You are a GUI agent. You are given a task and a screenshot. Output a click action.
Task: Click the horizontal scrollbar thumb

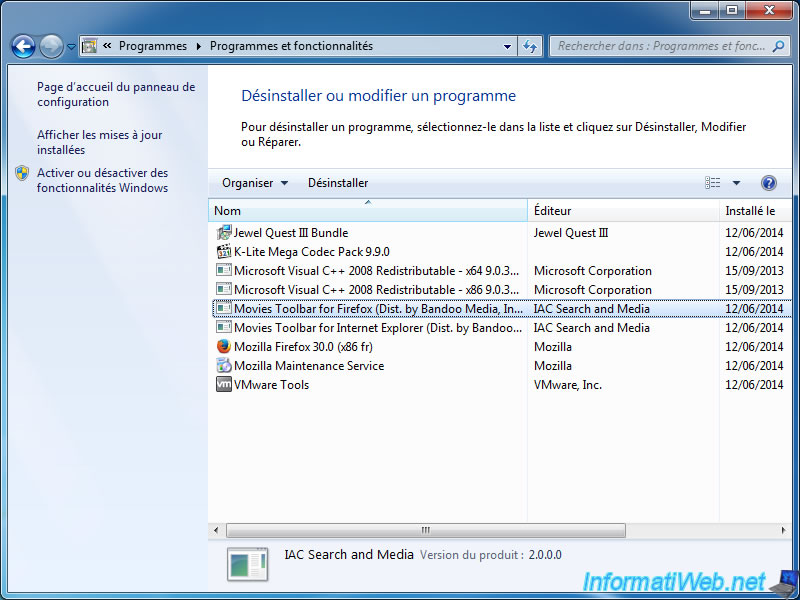pyautogui.click(x=426, y=530)
